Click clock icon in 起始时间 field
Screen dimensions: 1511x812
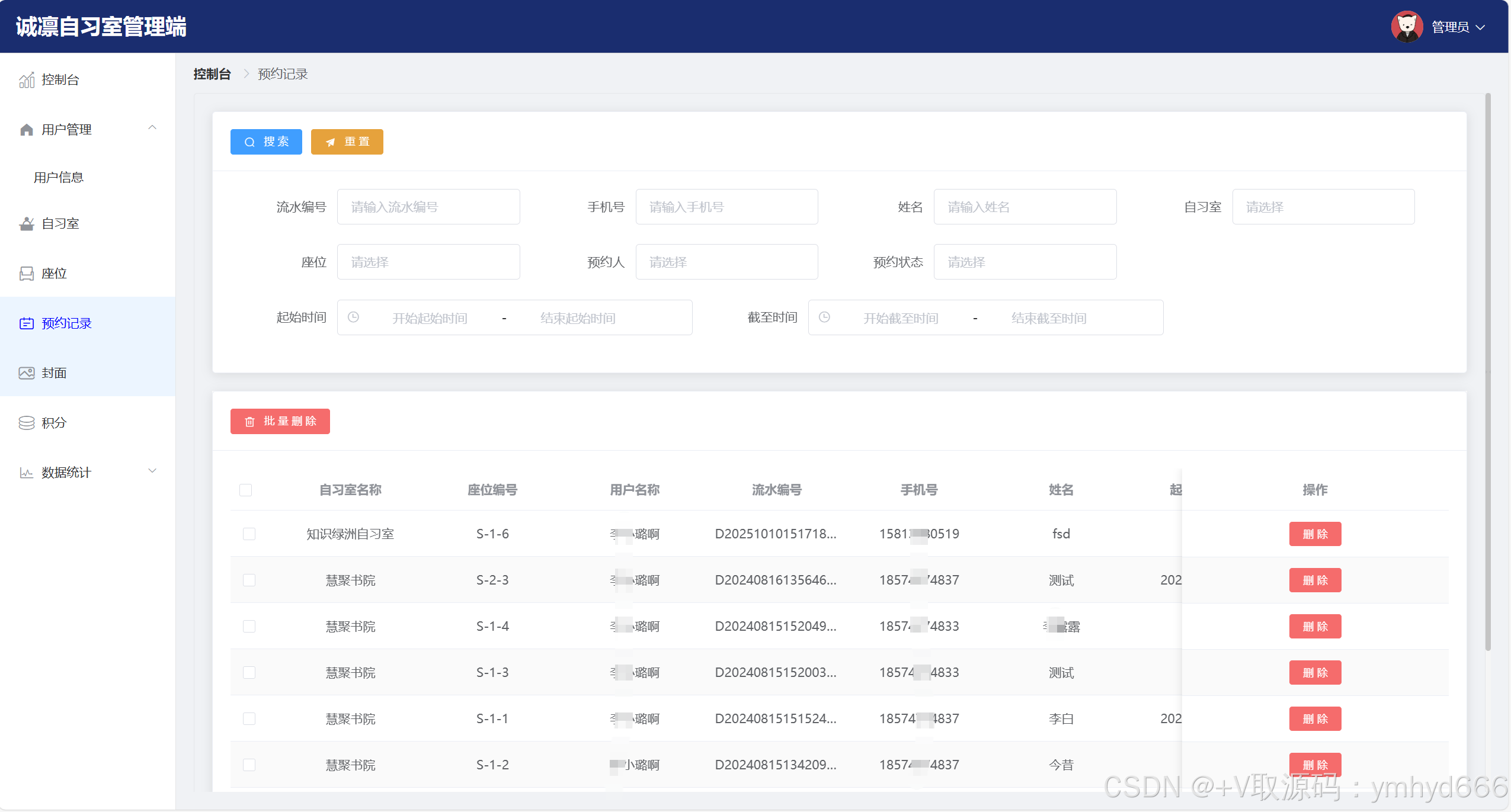coord(353,317)
